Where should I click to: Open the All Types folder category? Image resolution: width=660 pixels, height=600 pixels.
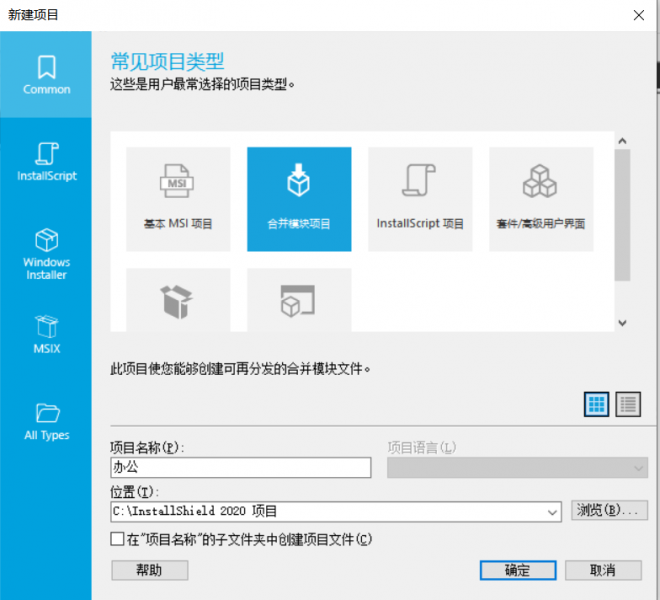pyautogui.click(x=46, y=421)
